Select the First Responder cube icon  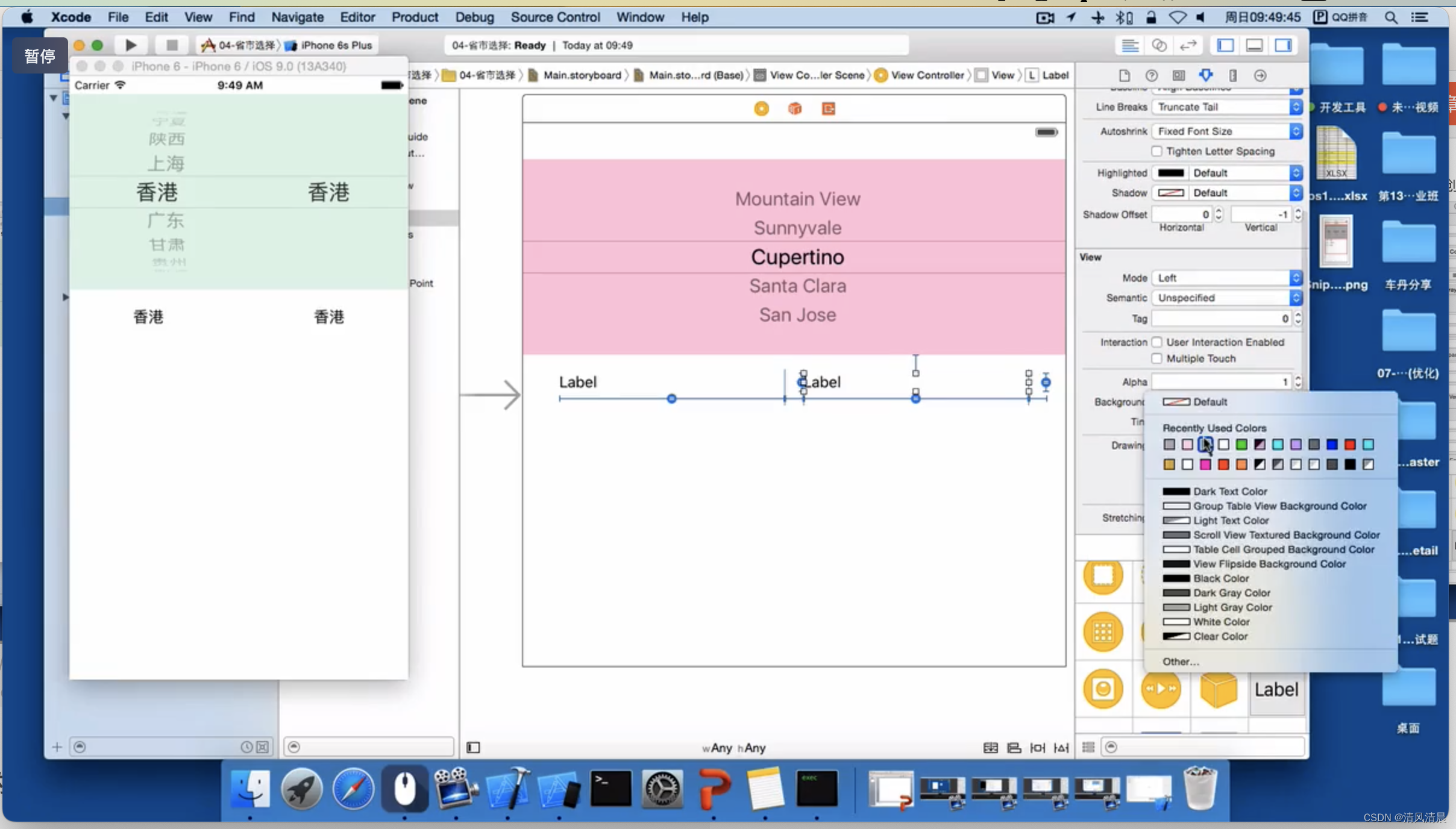point(795,108)
